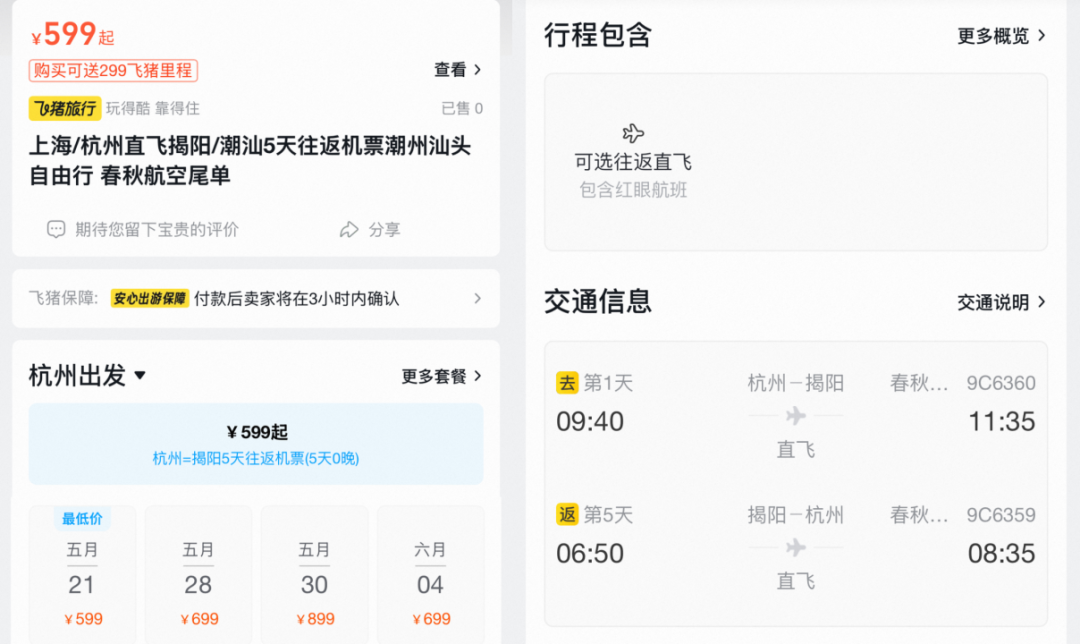Viewport: 1080px width, 644px height.
Task: Expand the 杭州出发 departure city dropdown
Action: tap(87, 375)
